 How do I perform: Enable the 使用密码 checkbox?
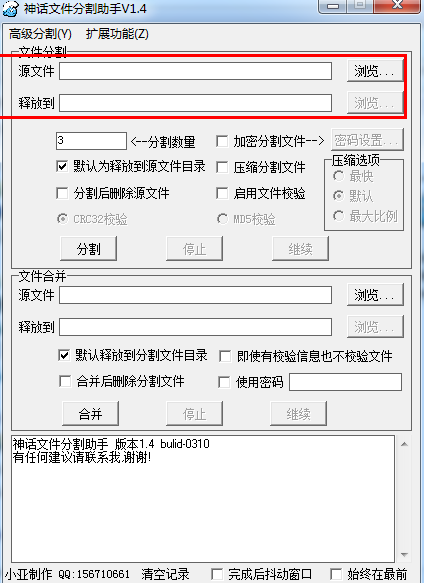[224, 382]
